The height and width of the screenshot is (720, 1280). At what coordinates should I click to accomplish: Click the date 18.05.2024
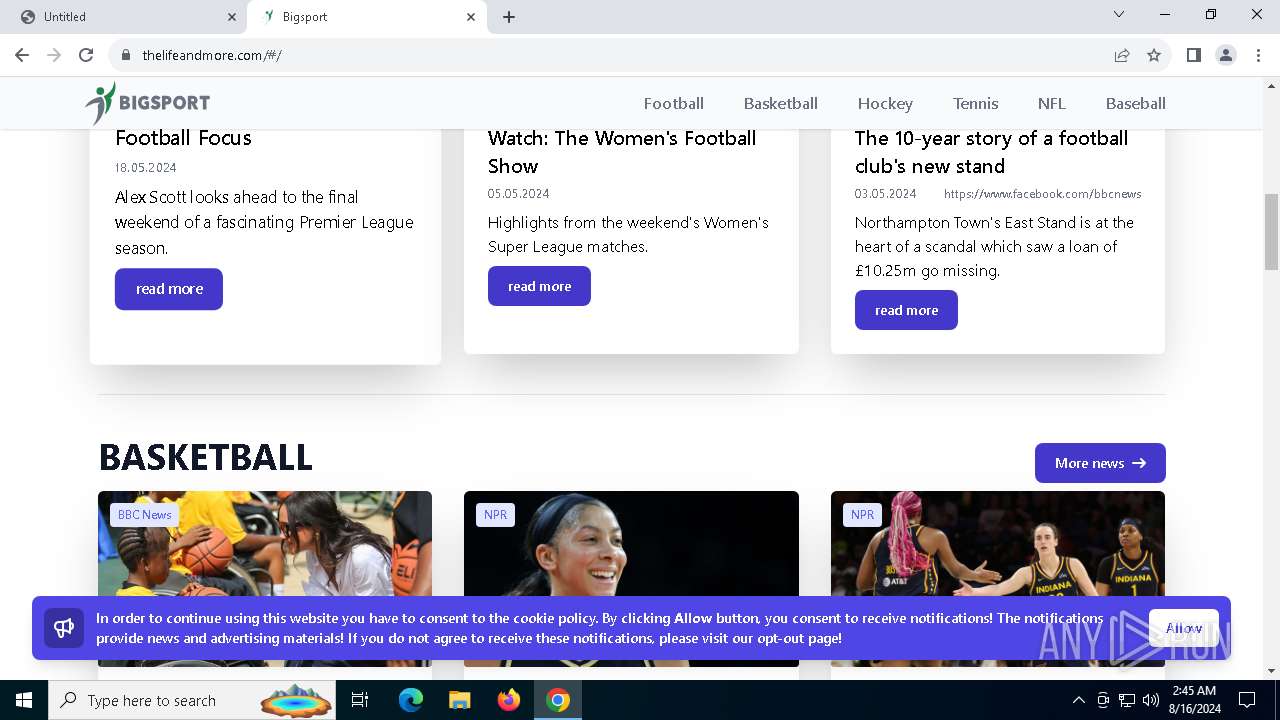point(146,168)
